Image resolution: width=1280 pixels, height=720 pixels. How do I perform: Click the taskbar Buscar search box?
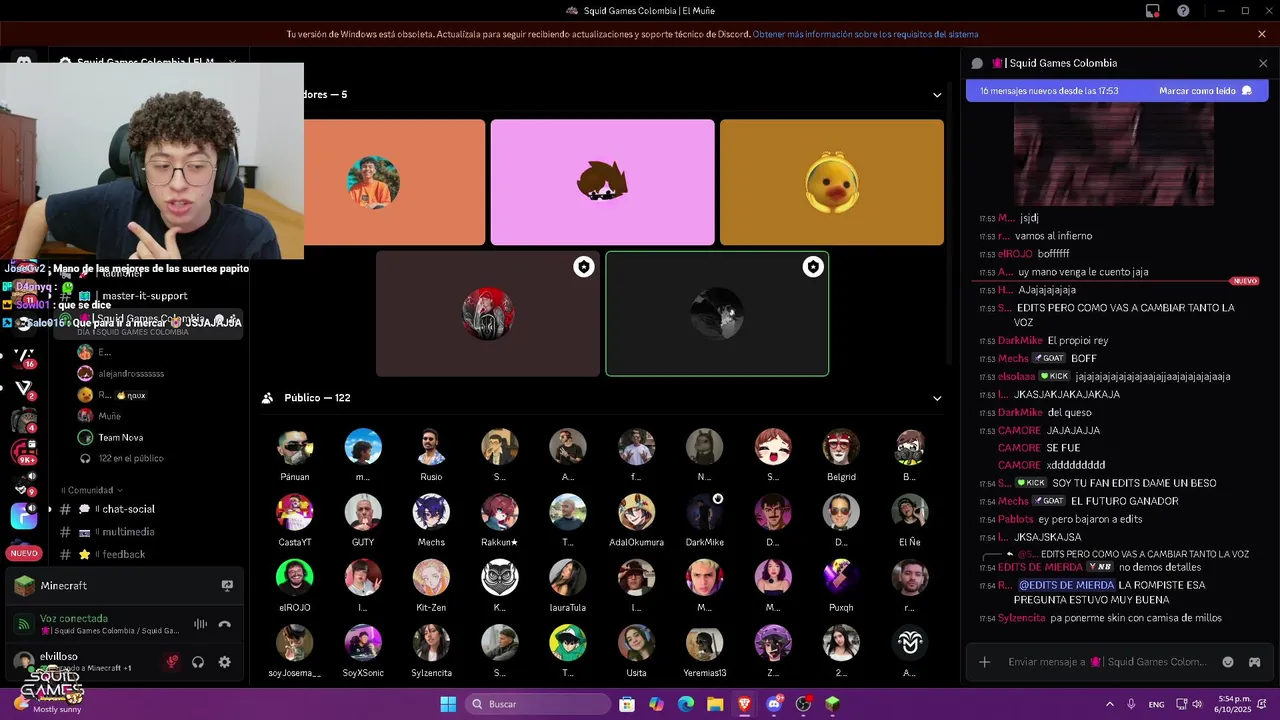coord(539,704)
